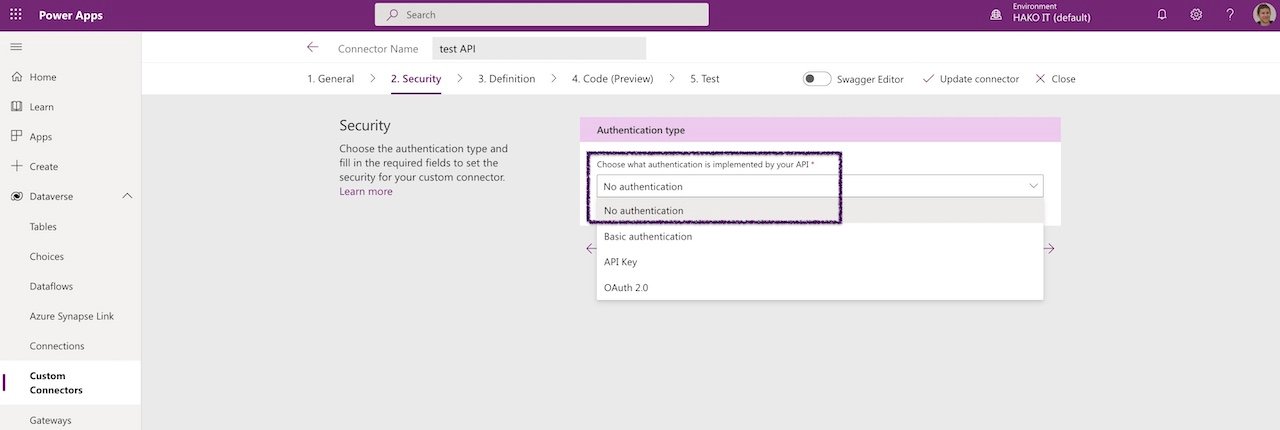Viewport: 1280px width, 430px height.
Task: Click the environment picker icon
Action: click(995, 15)
